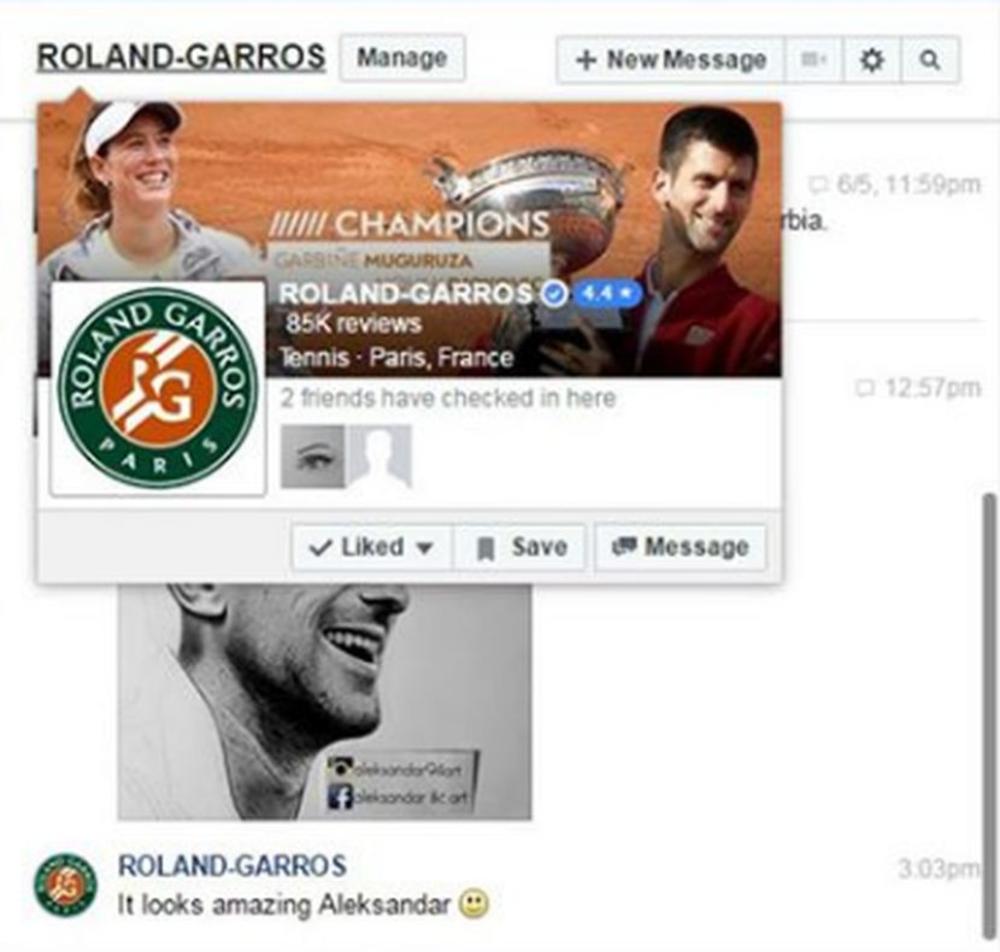
Task: Open first friend's eye profile thumbnail
Action: (312, 457)
